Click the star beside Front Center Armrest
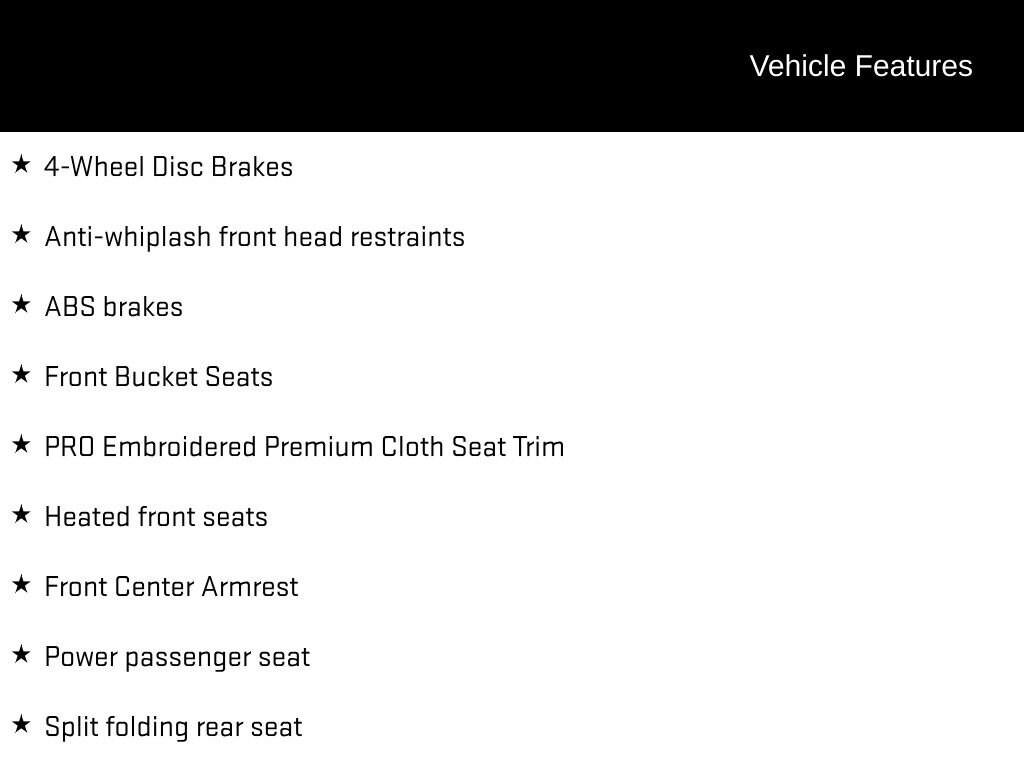Viewport: 1024px width, 768px height. [x=21, y=584]
